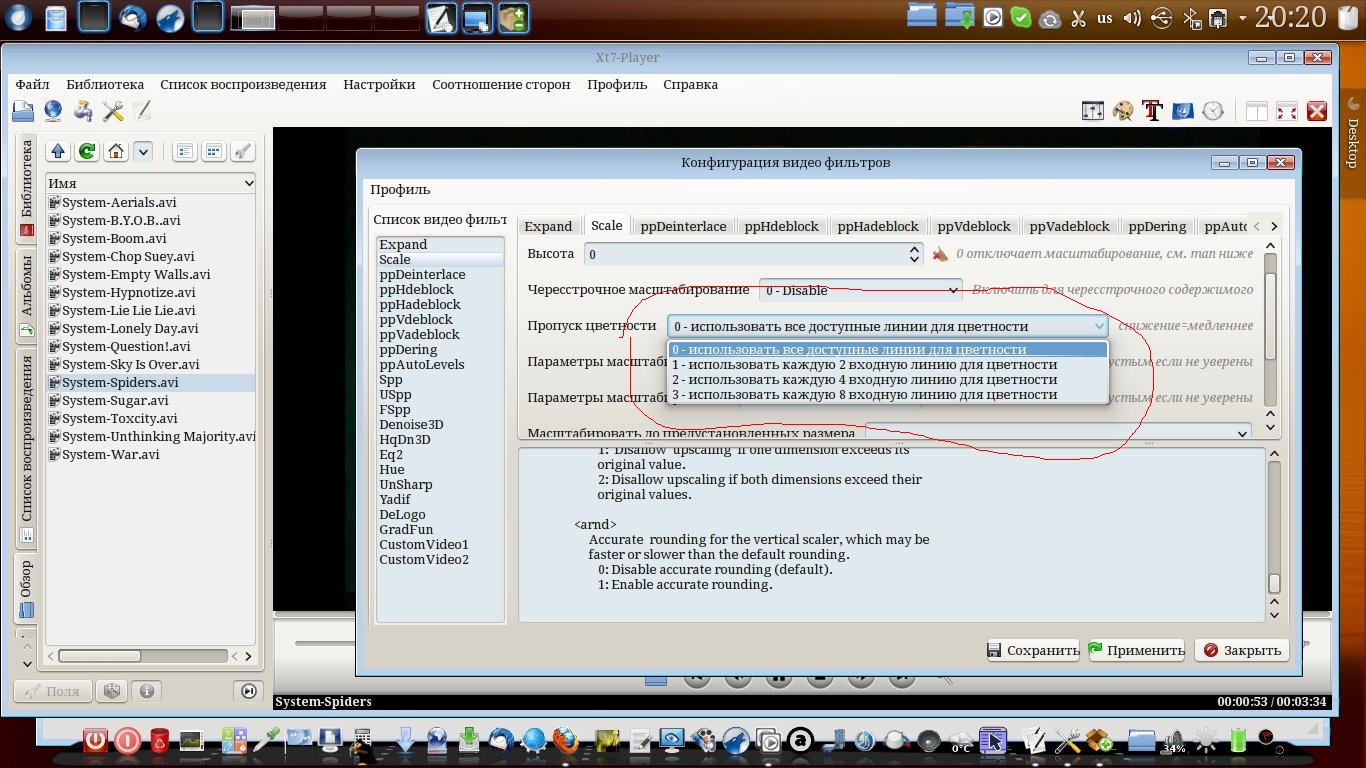Open the Обзор side tab

pos(27,588)
